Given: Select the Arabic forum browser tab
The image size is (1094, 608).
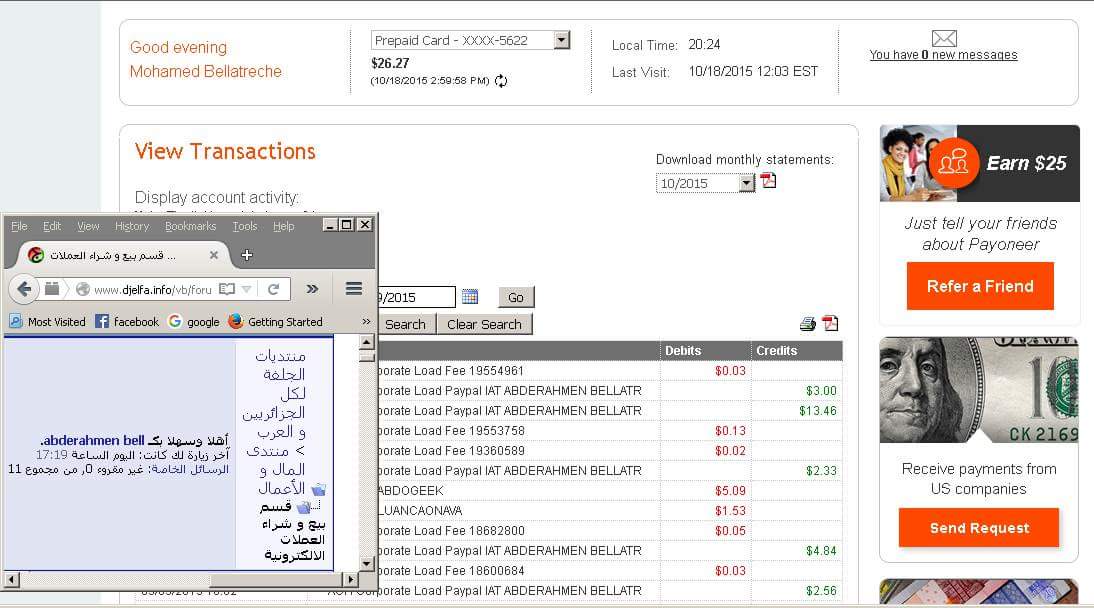Looking at the screenshot, I should pyautogui.click(x=124, y=255).
